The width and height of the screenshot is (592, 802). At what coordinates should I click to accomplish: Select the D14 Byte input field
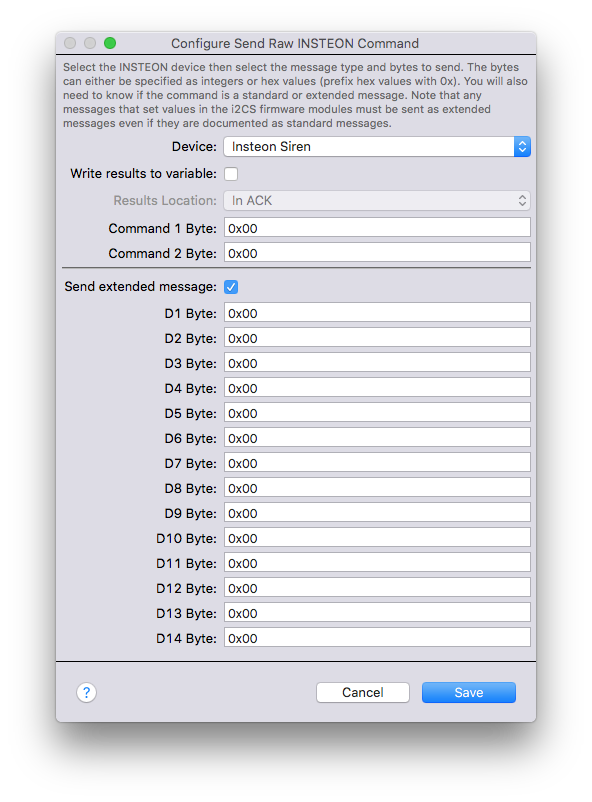[x=377, y=638]
